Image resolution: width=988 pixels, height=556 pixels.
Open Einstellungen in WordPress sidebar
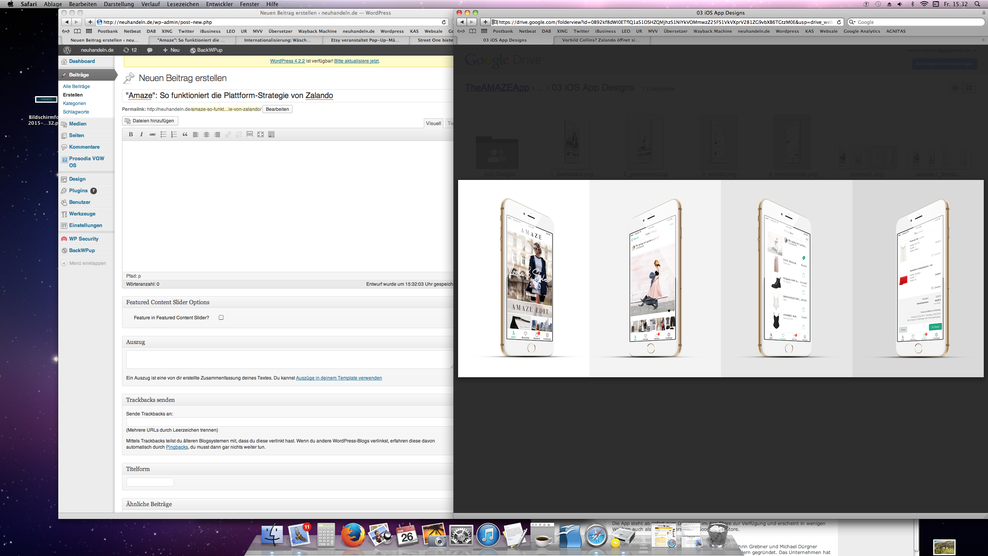tap(85, 225)
